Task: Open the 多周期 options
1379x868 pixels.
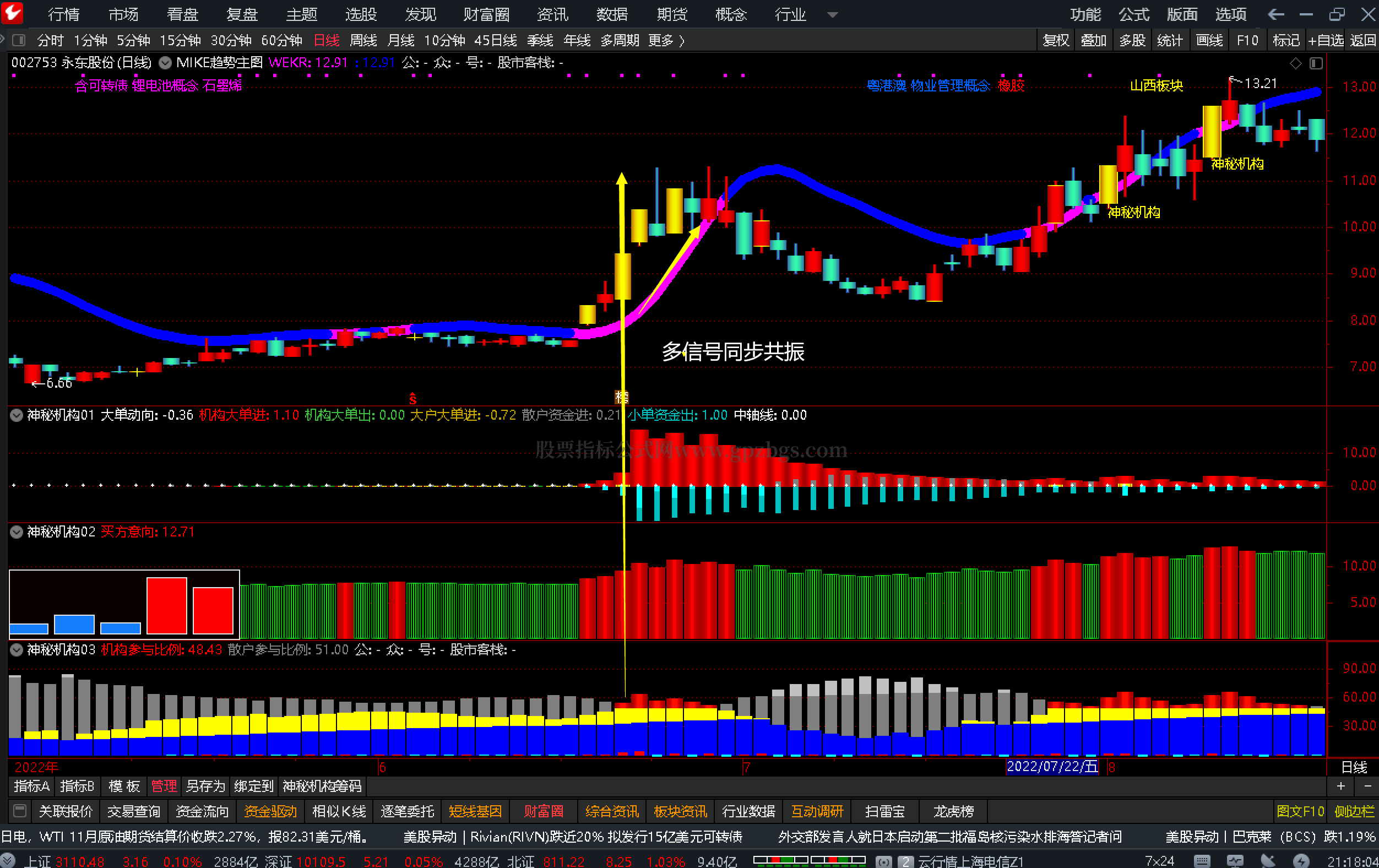Action: (620, 41)
